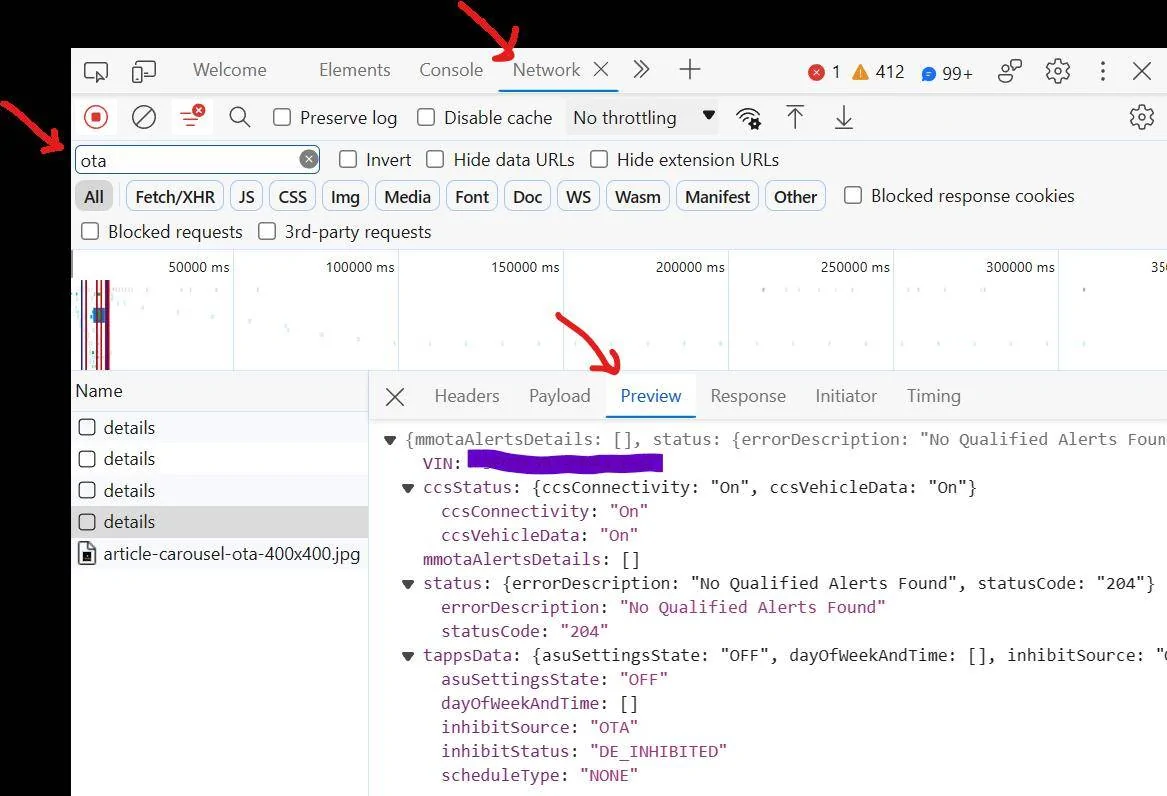Select the All filter button
This screenshot has height=796, width=1167.
point(94,196)
